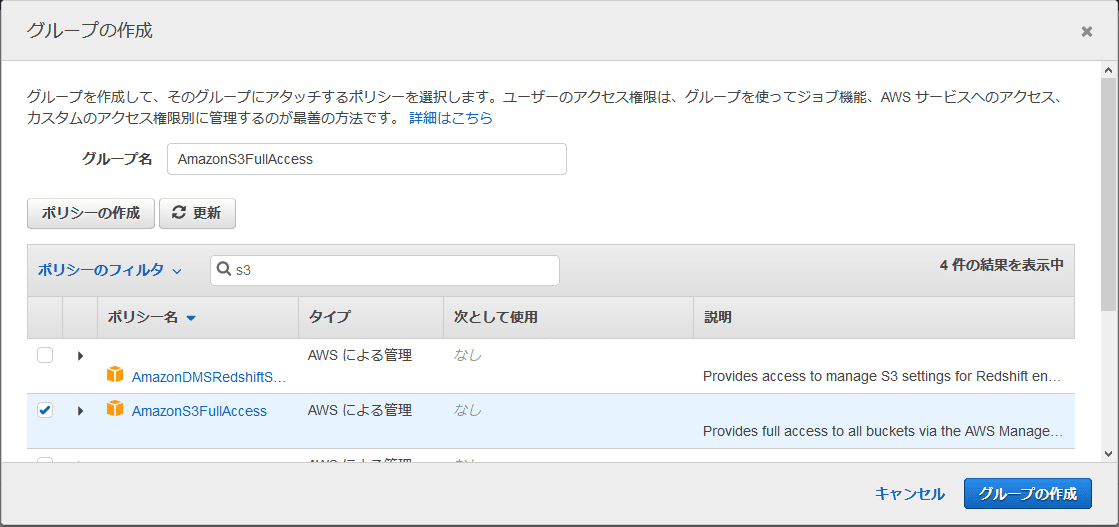Expand the AmazonDMSRedshiftS3 row details

click(x=80, y=355)
